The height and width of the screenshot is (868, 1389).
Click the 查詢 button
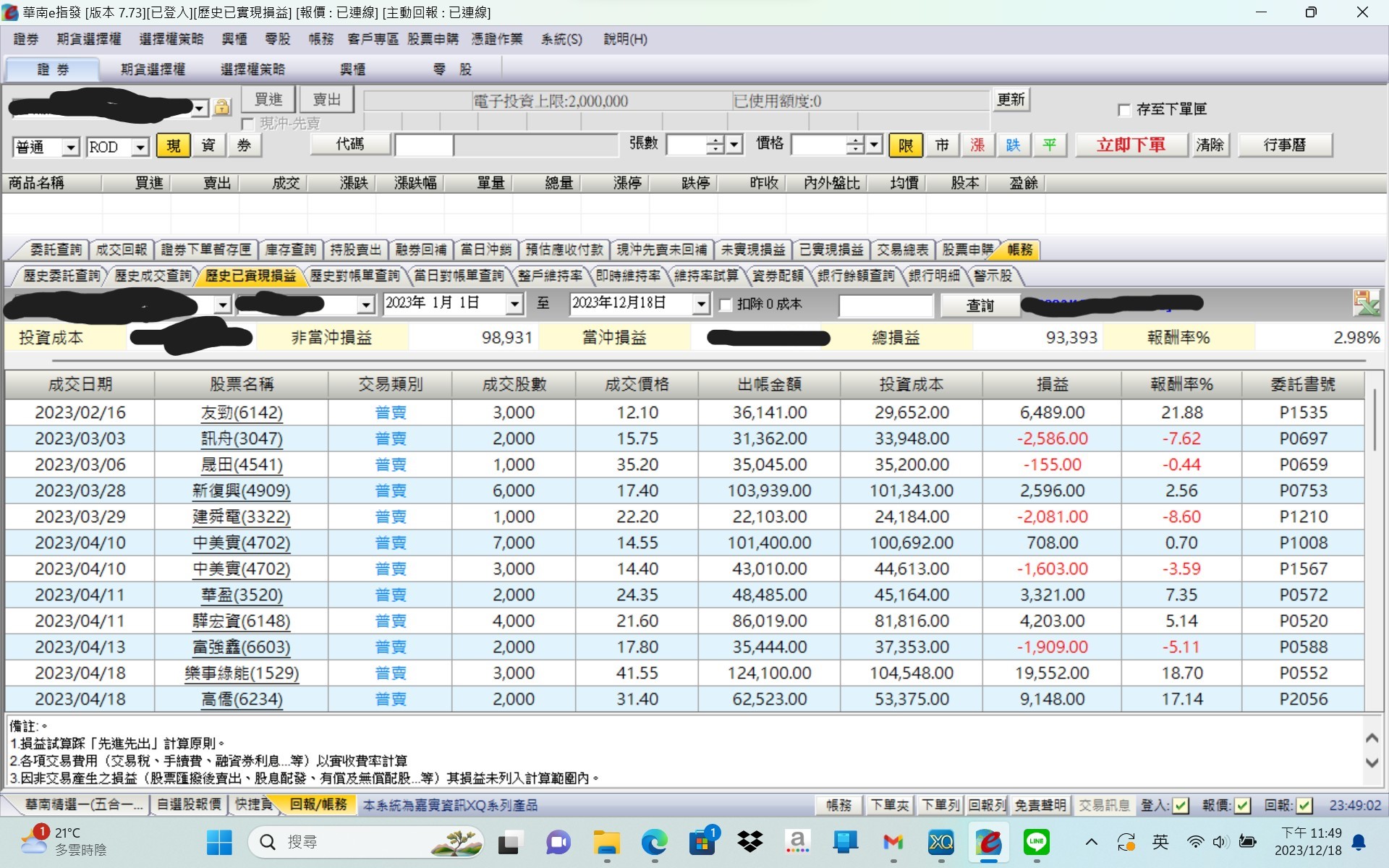coord(980,305)
